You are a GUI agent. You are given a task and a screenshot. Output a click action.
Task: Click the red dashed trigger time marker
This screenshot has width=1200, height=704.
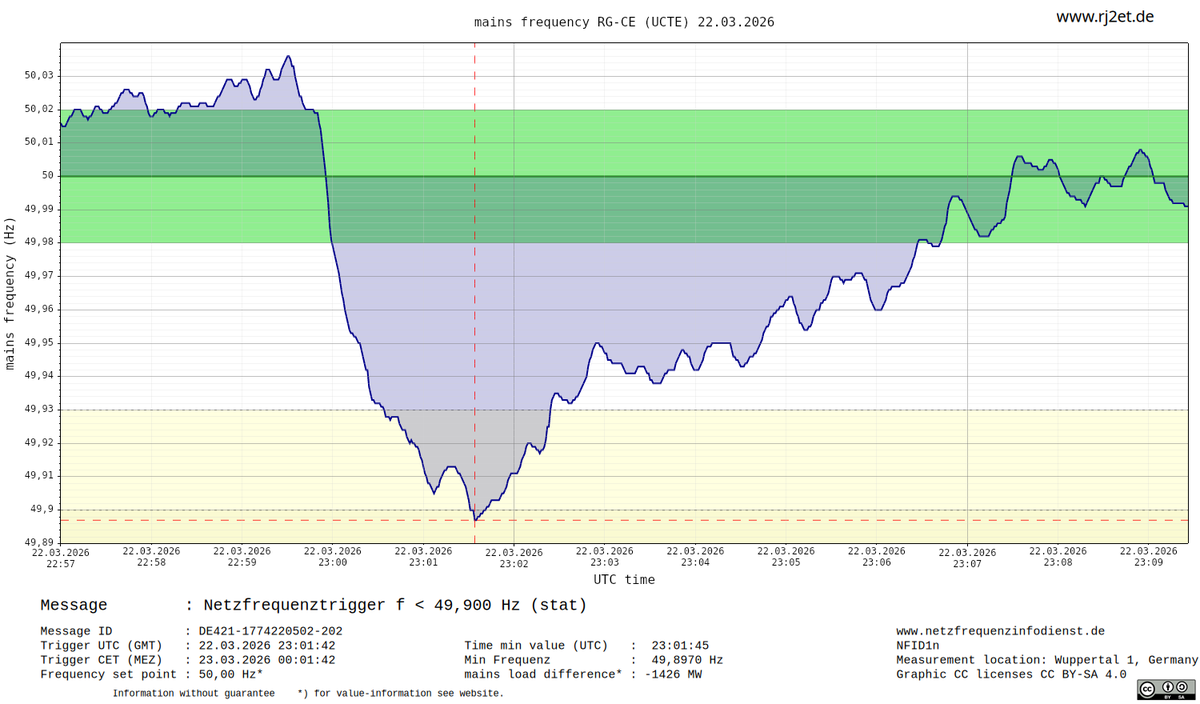pos(474,293)
